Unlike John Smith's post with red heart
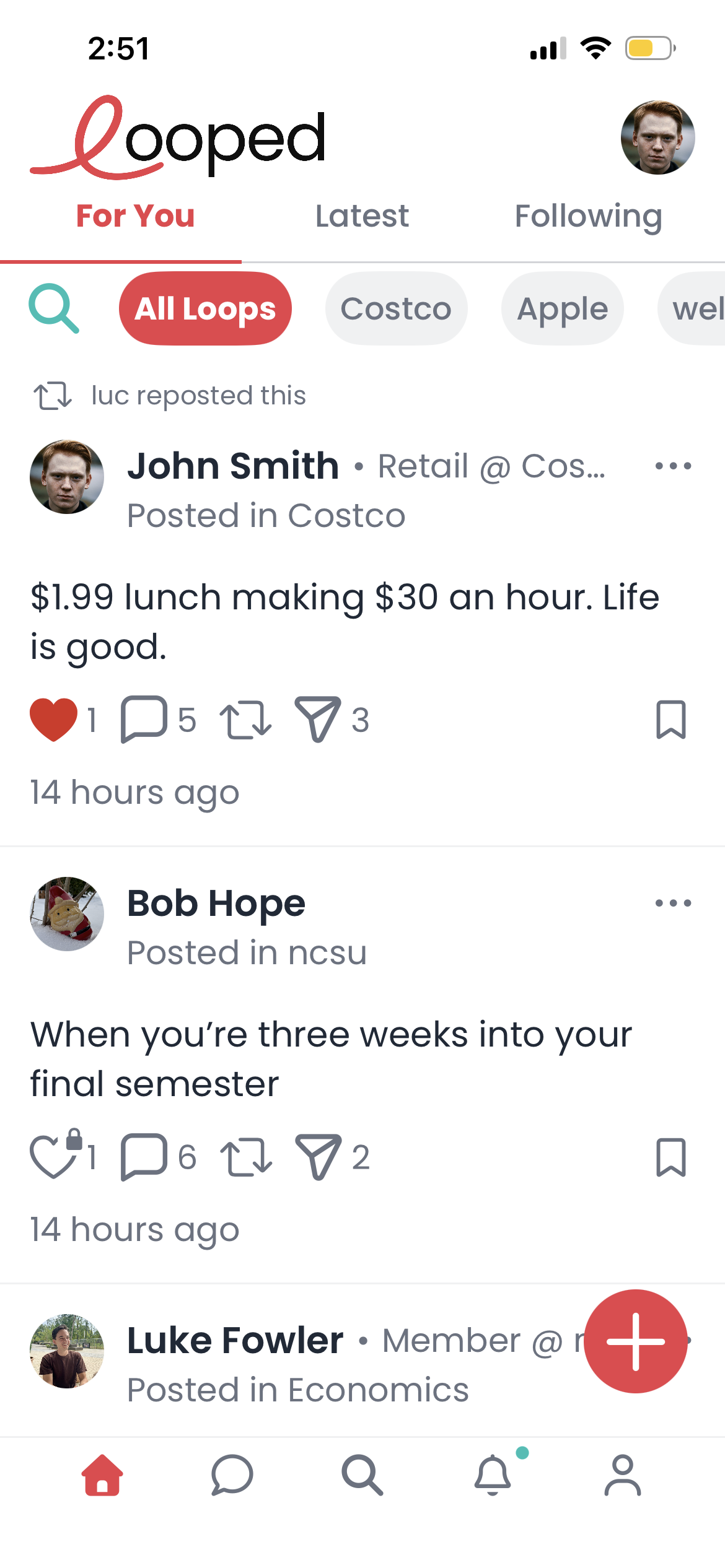The image size is (725, 1568). click(54, 719)
